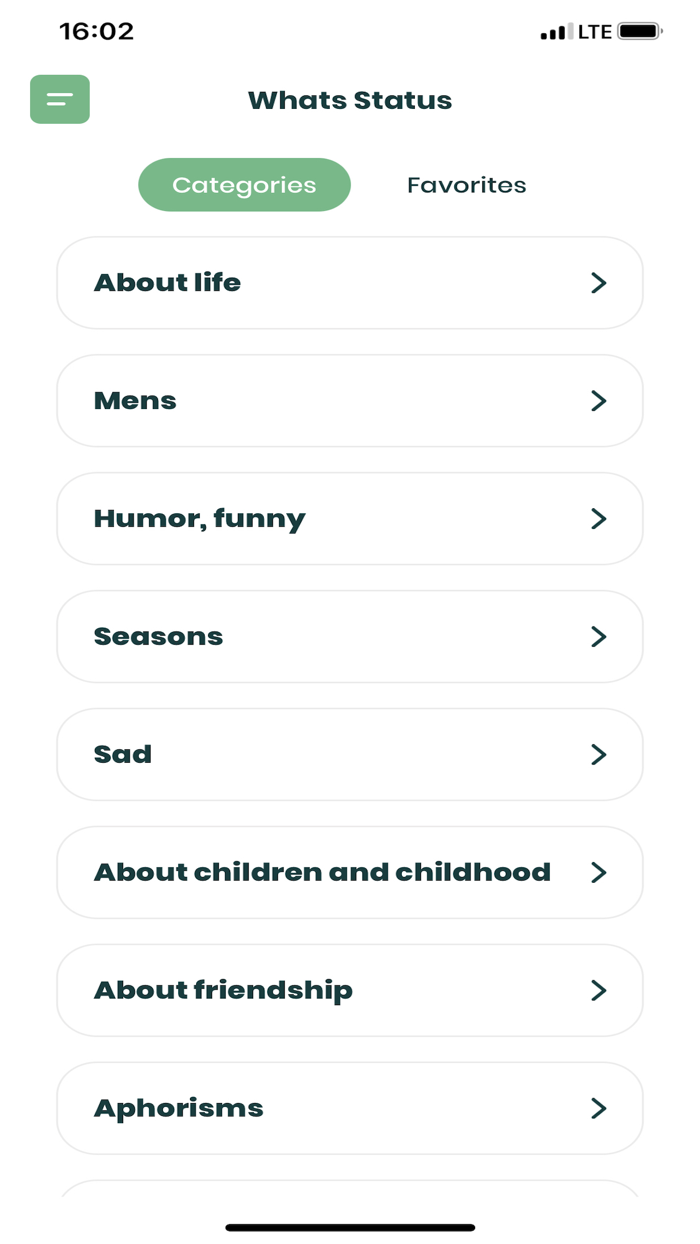Expand the Seasons category via its chevron
700x1244 pixels.
(x=599, y=636)
